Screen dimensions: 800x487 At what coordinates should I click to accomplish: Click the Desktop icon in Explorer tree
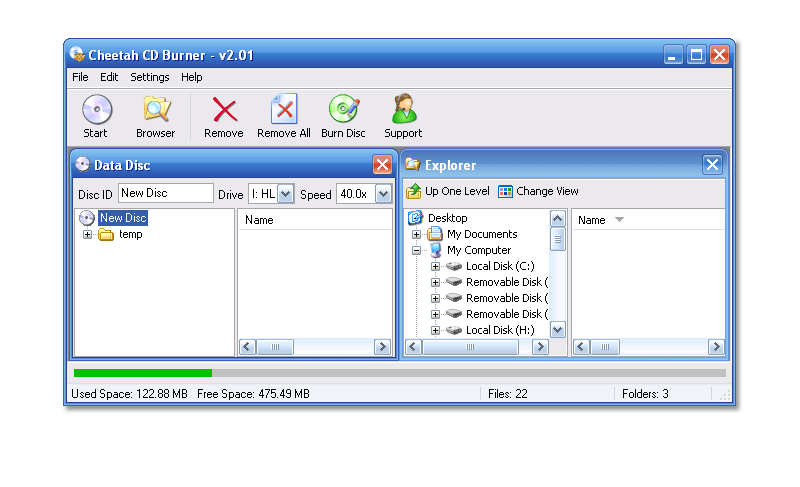[x=415, y=218]
